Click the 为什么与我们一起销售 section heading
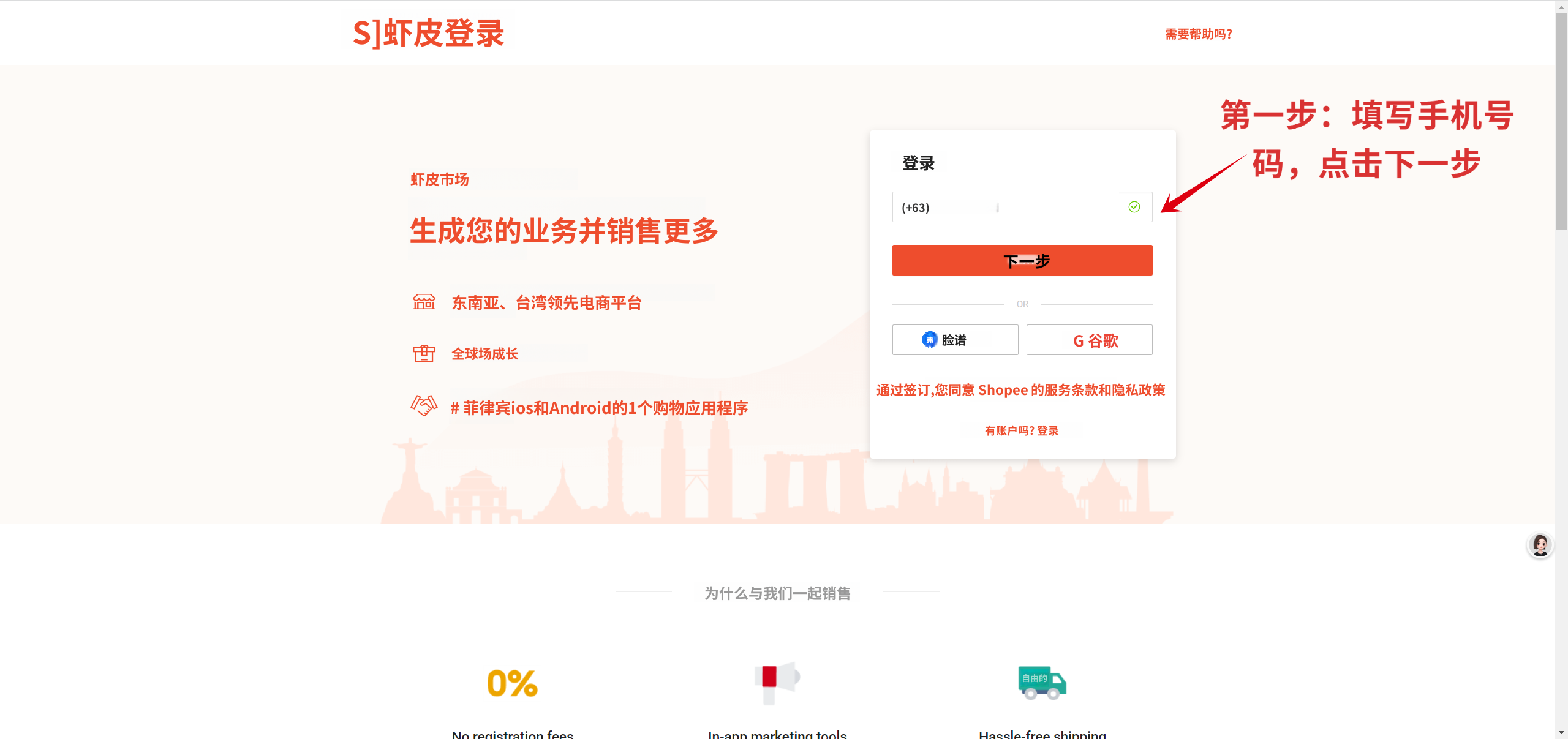This screenshot has height=739, width=1568. click(777, 593)
